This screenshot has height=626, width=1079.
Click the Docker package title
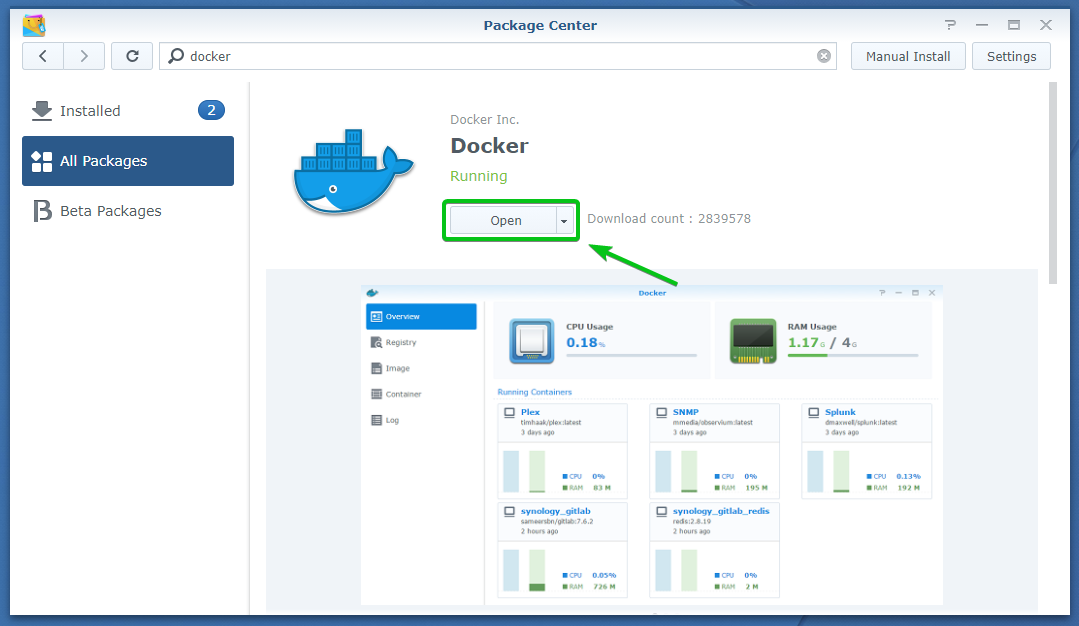pyautogui.click(x=489, y=146)
